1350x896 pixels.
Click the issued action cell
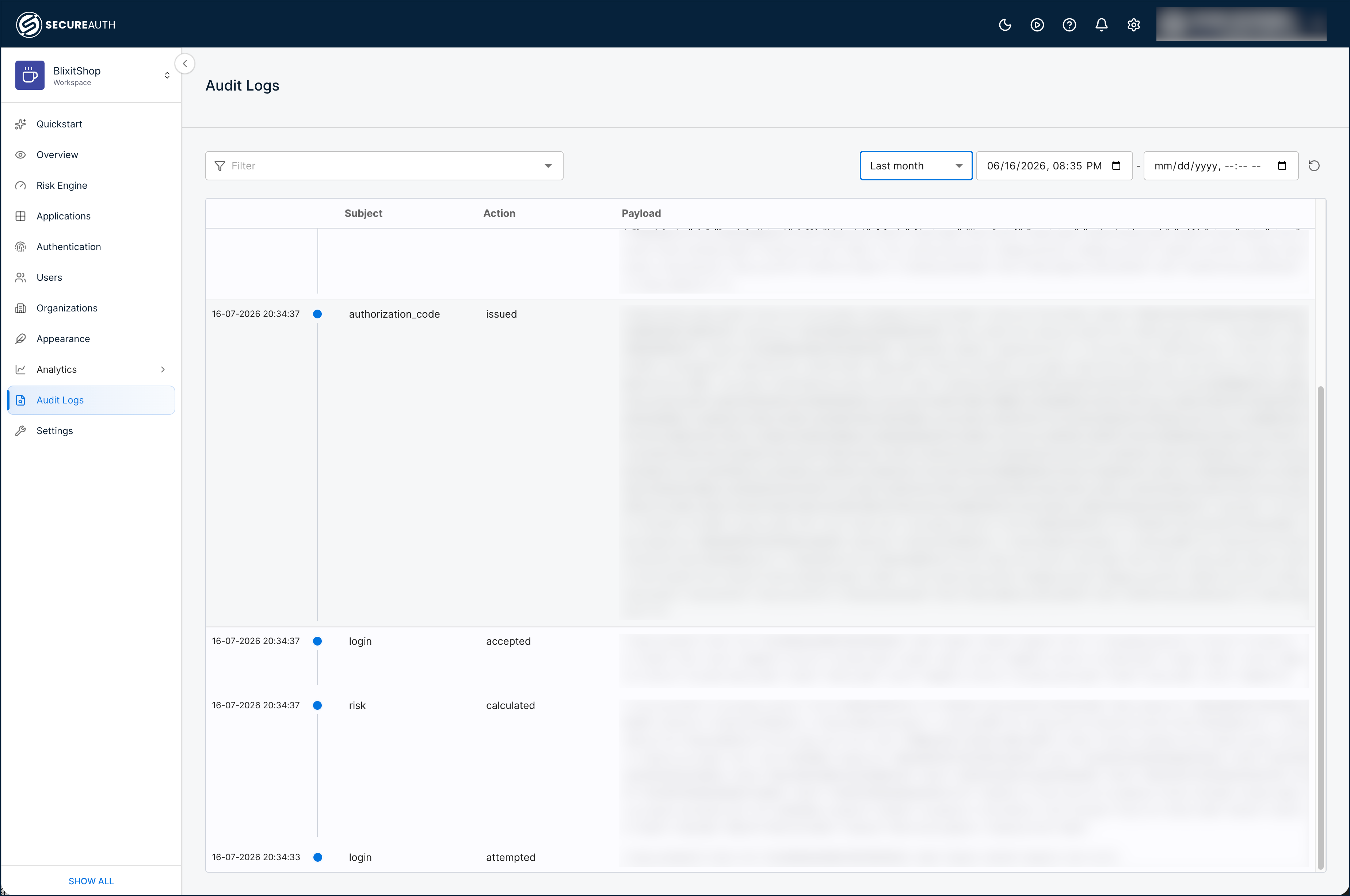tap(501, 314)
